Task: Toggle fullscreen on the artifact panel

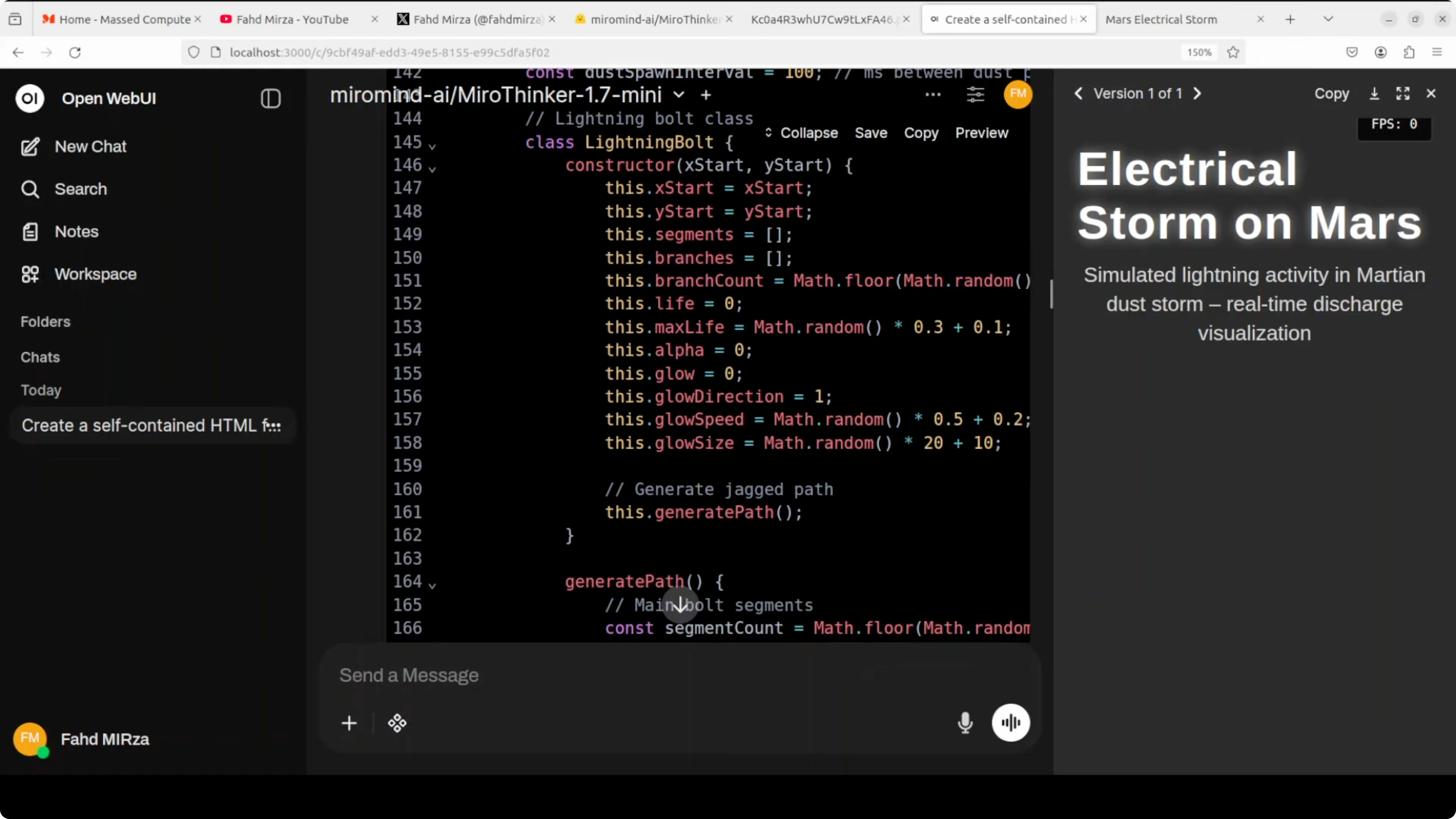Action: click(x=1403, y=93)
